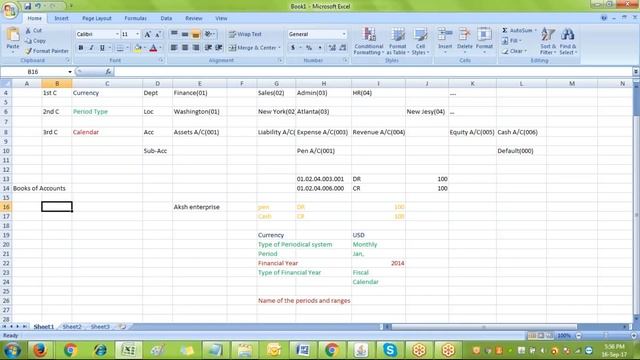Apply the red font color
The image size is (640, 360).
pyautogui.click(x=153, y=48)
